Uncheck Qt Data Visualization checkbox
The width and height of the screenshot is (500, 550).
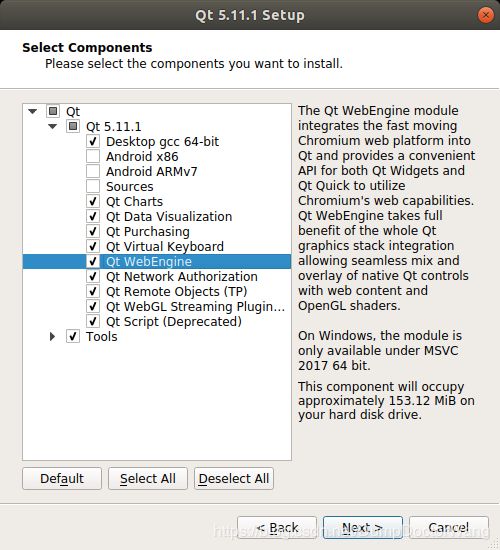tap(93, 216)
